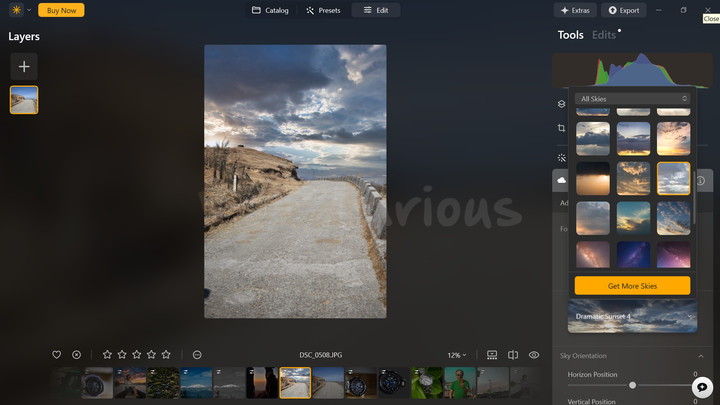The height and width of the screenshot is (405, 720).
Task: Choose the dark storm cloud bank sky
Action: coord(593,138)
